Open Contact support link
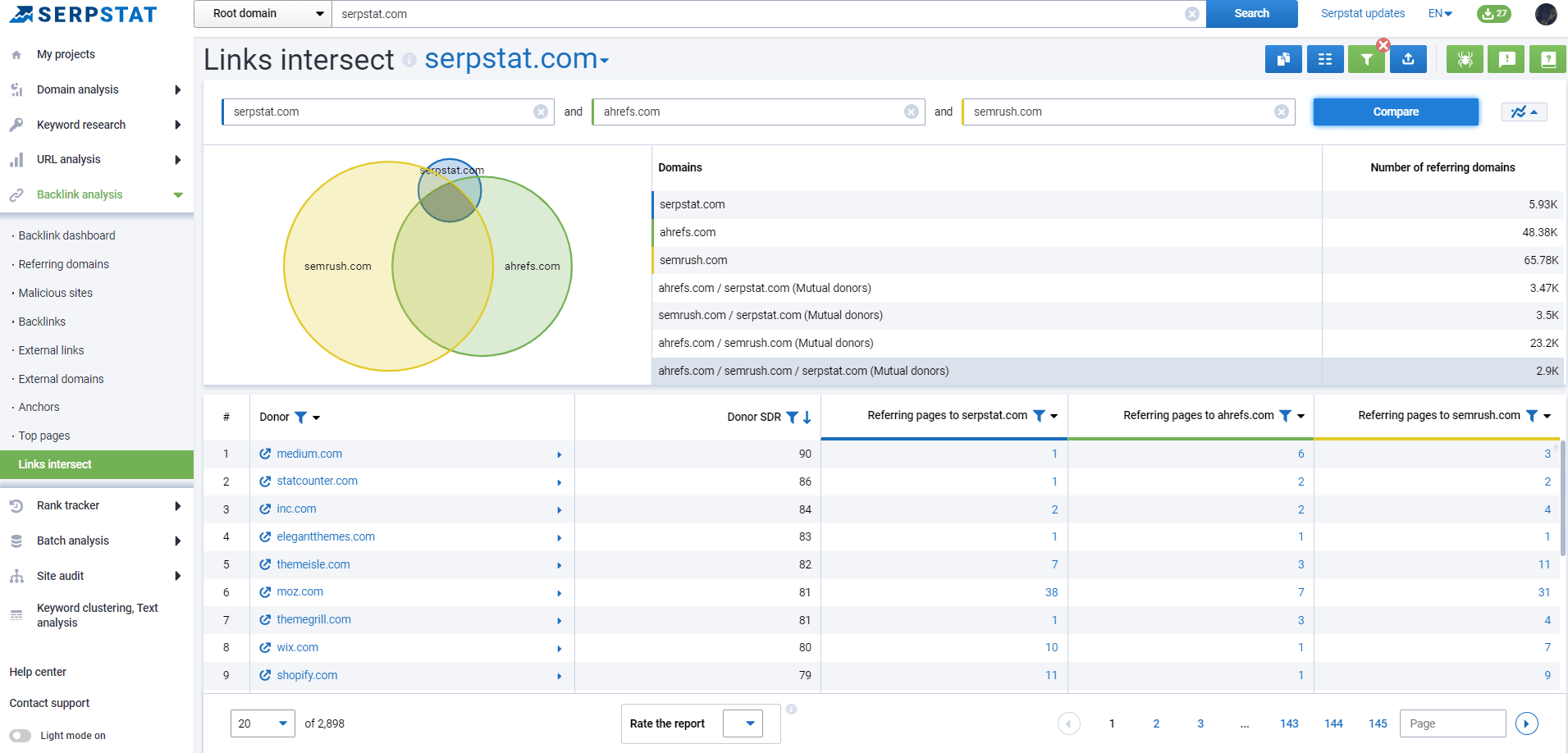 [49, 703]
